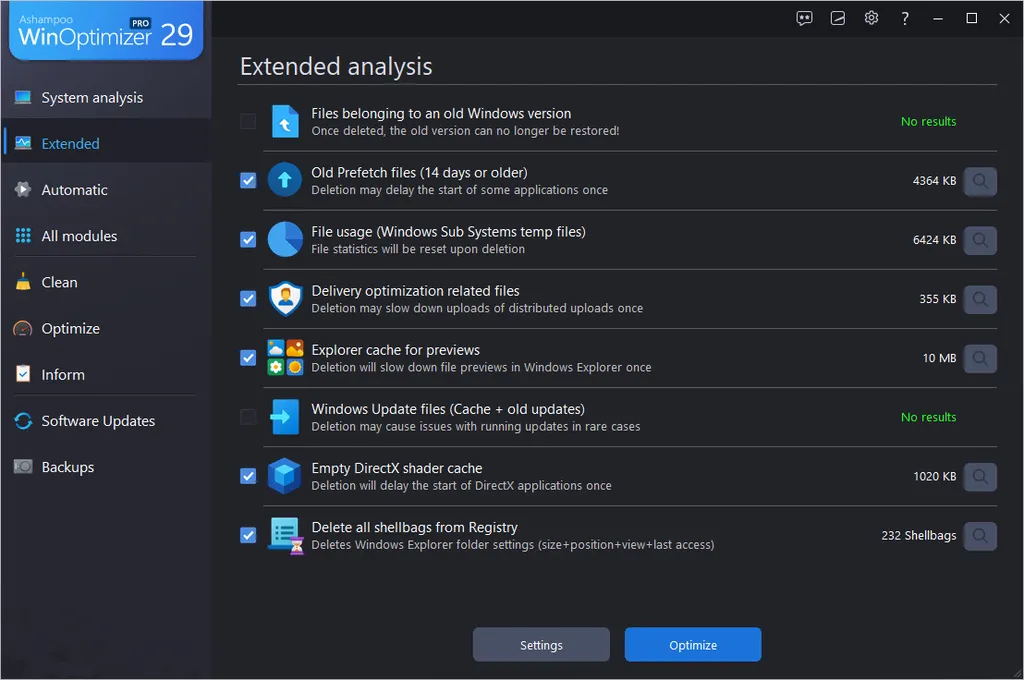
Task: Click the Inform clipboard icon
Action: click(23, 374)
